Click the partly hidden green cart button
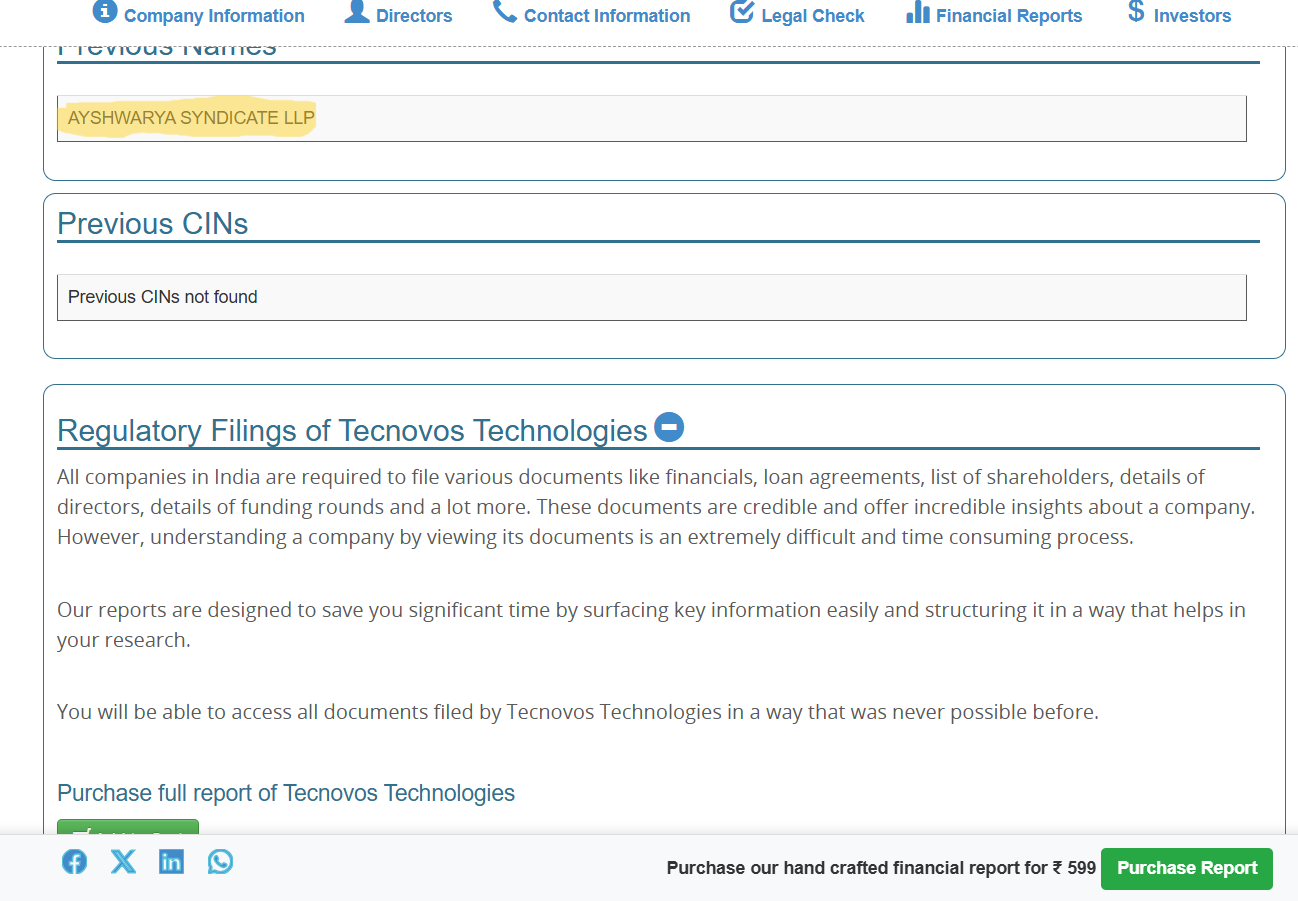Screen dimensions: 1298x901 [128, 827]
